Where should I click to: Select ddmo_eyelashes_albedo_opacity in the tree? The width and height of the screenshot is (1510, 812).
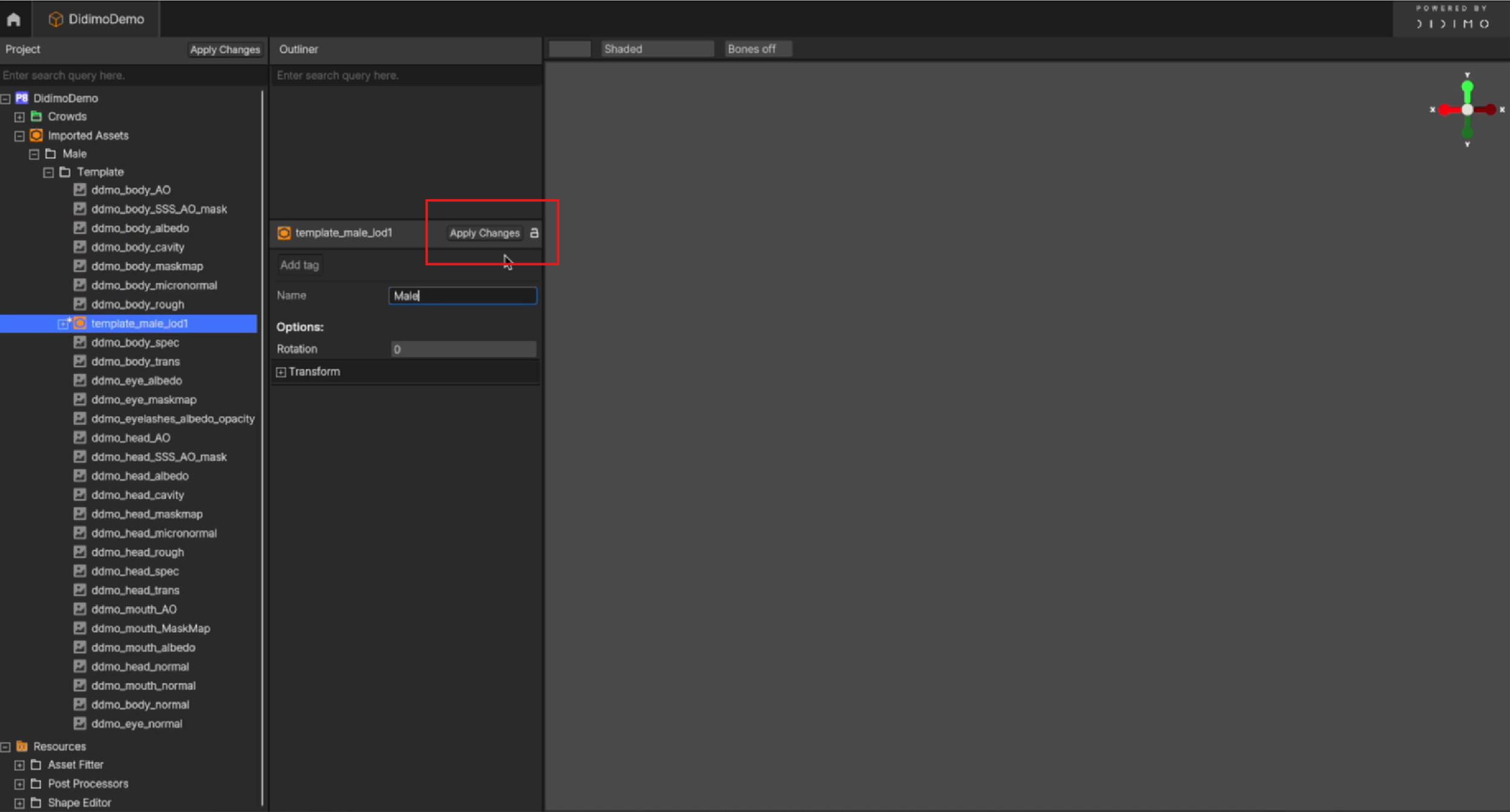173,418
